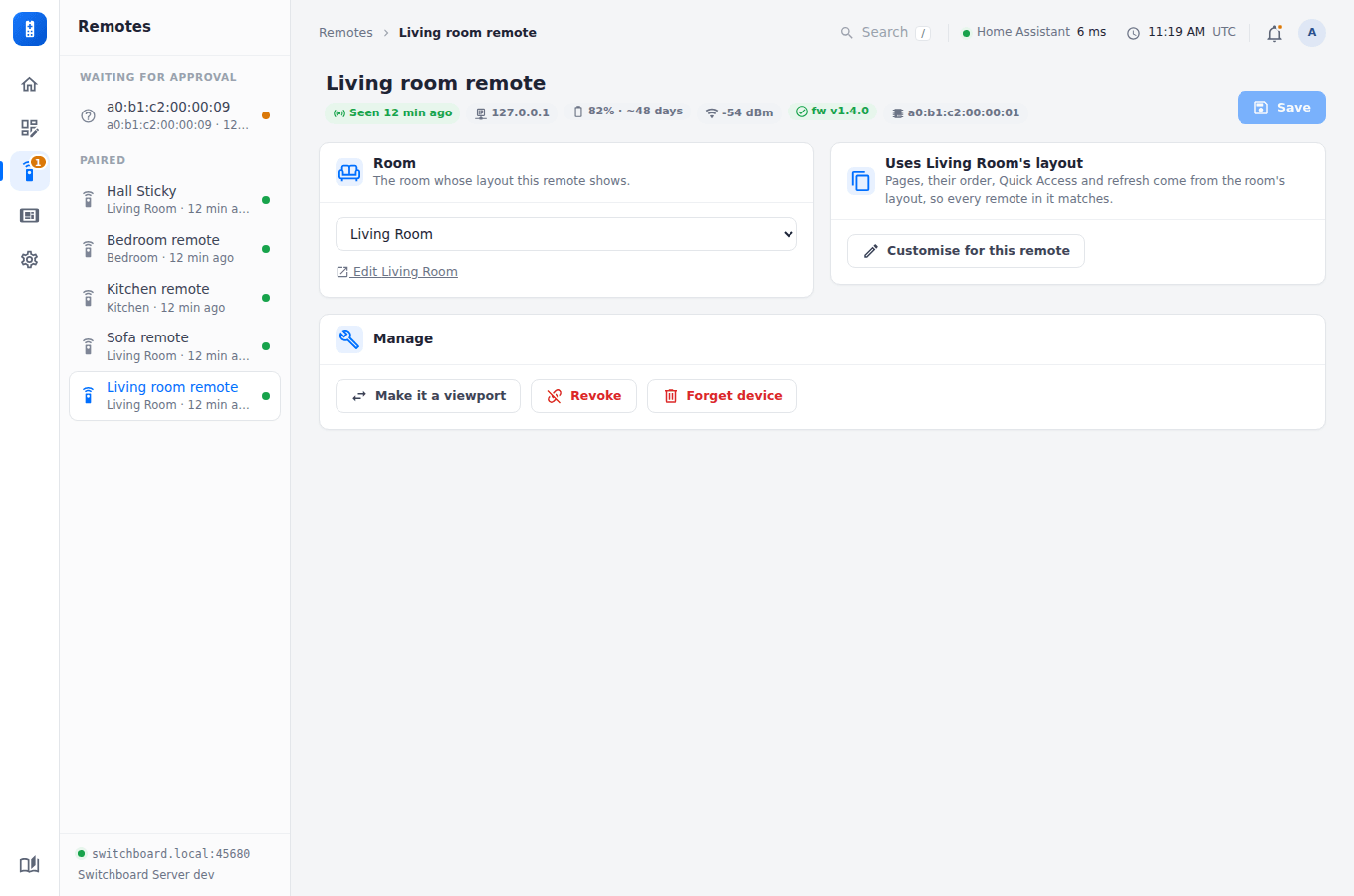Click the Wi-Fi signal -54 dBm indicator

point(739,112)
